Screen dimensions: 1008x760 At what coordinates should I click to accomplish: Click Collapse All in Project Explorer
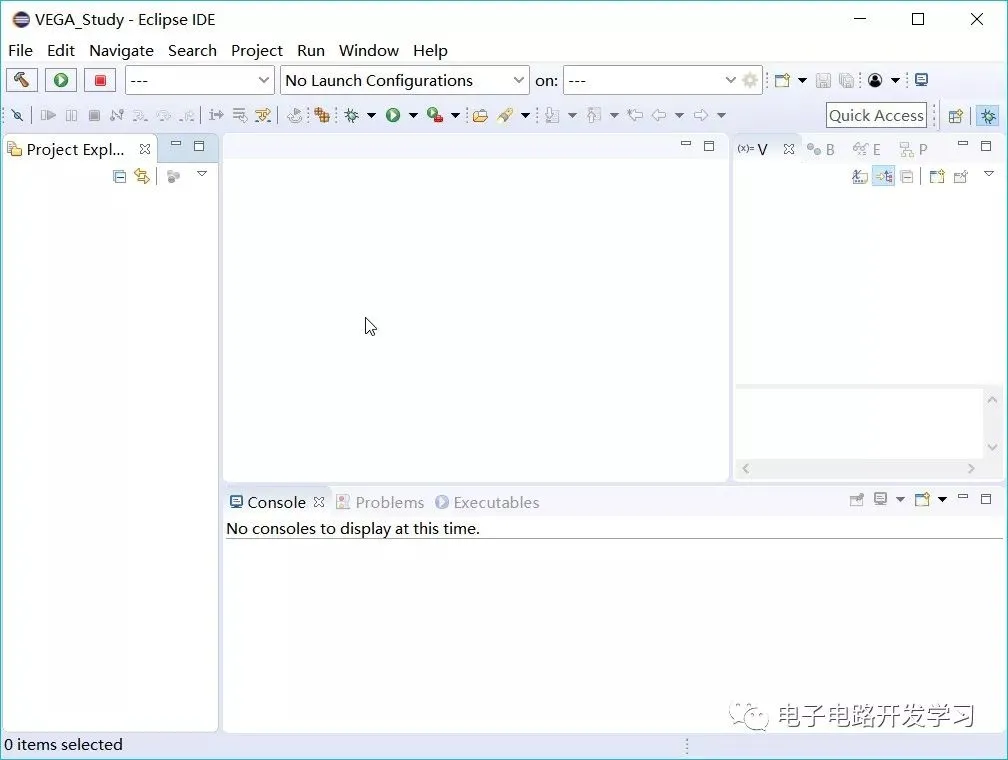[120, 176]
